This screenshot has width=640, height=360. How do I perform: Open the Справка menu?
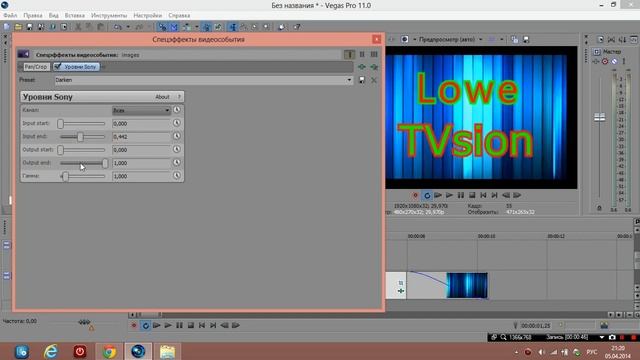point(179,16)
